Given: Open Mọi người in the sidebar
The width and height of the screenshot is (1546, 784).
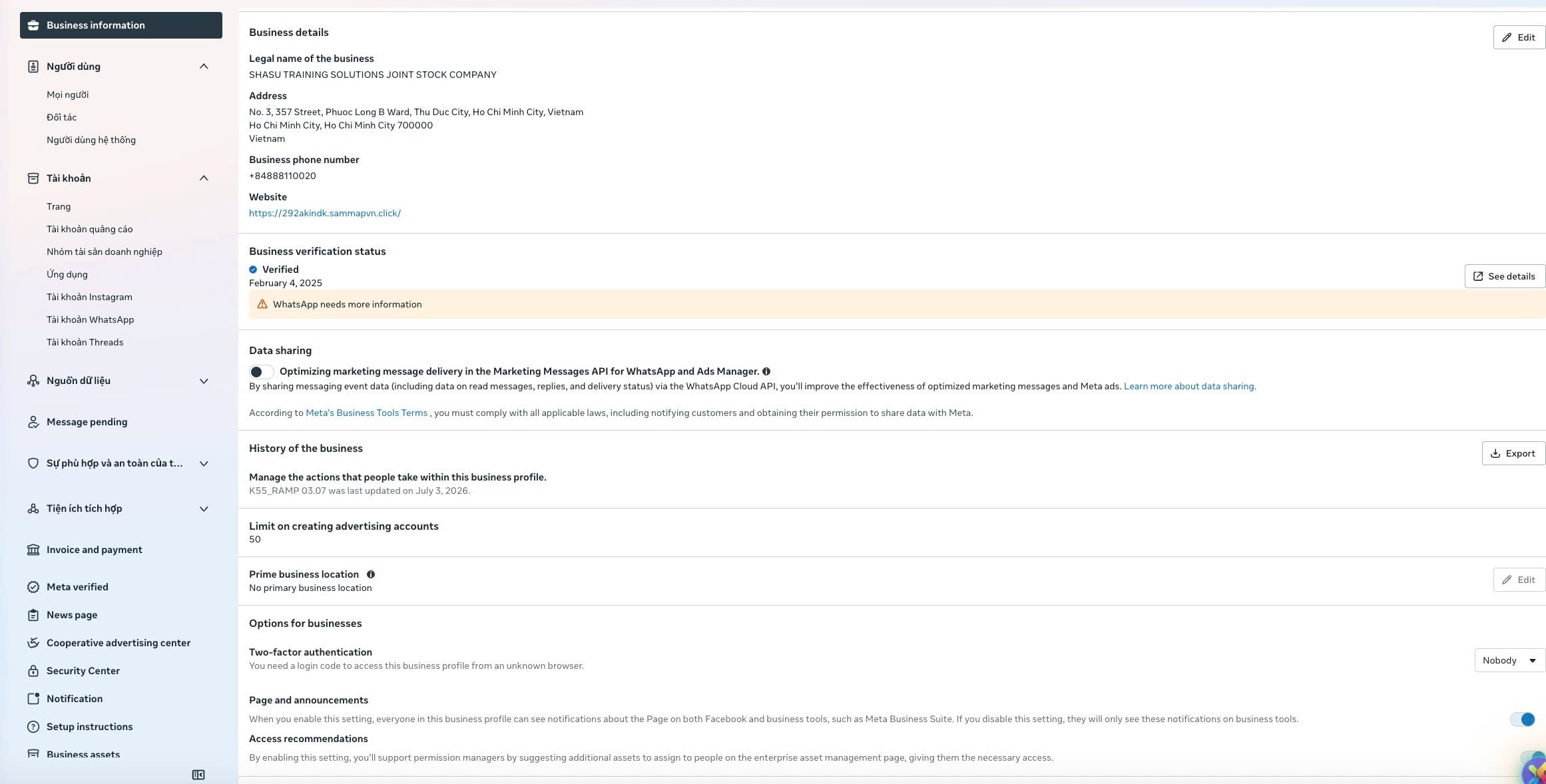Looking at the screenshot, I should coord(68,95).
